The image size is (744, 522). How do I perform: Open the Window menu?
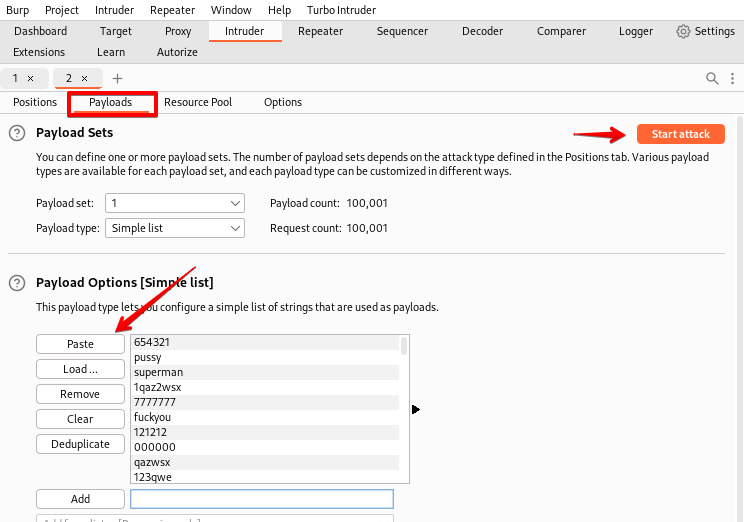231,10
